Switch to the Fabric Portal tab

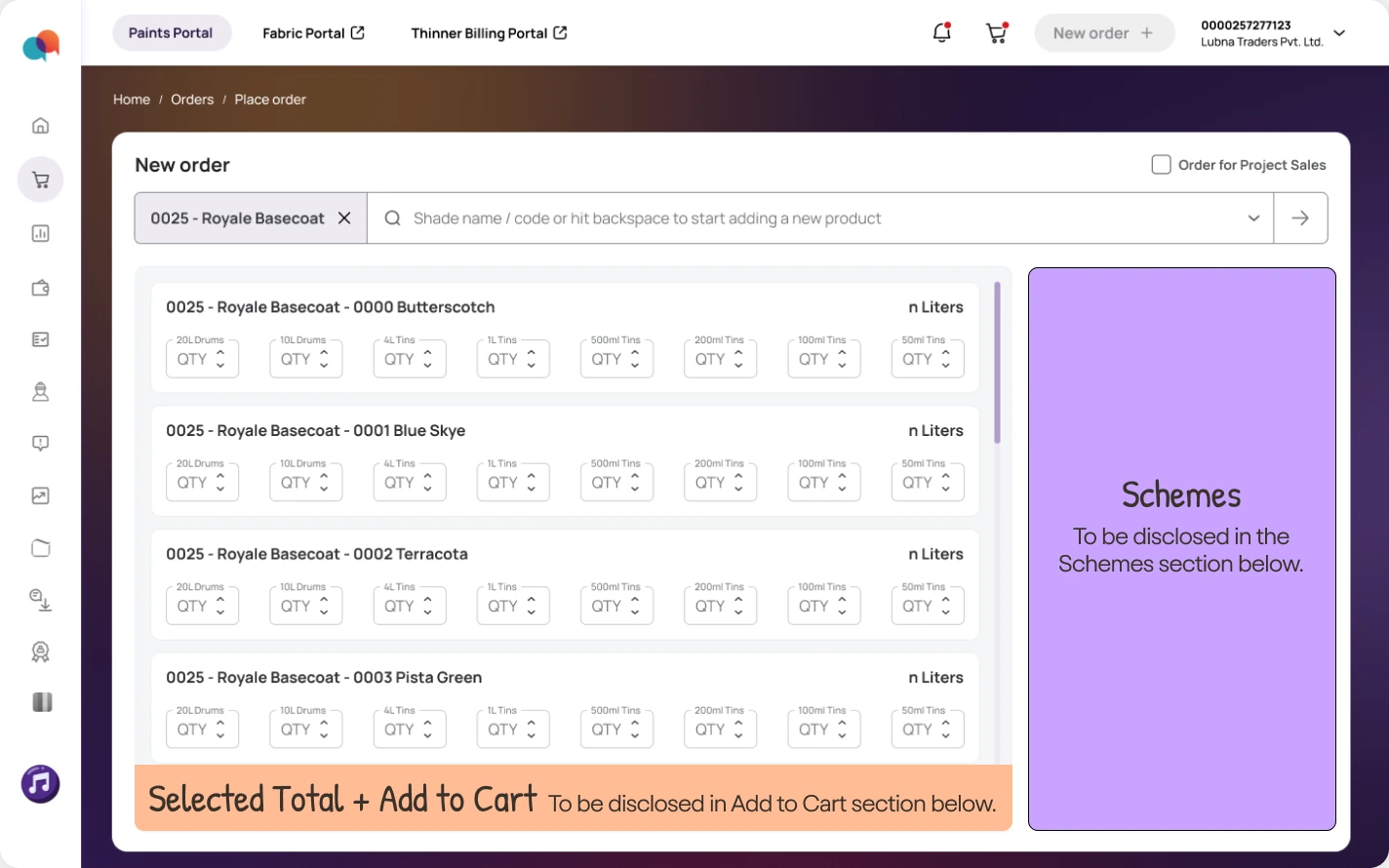click(313, 33)
